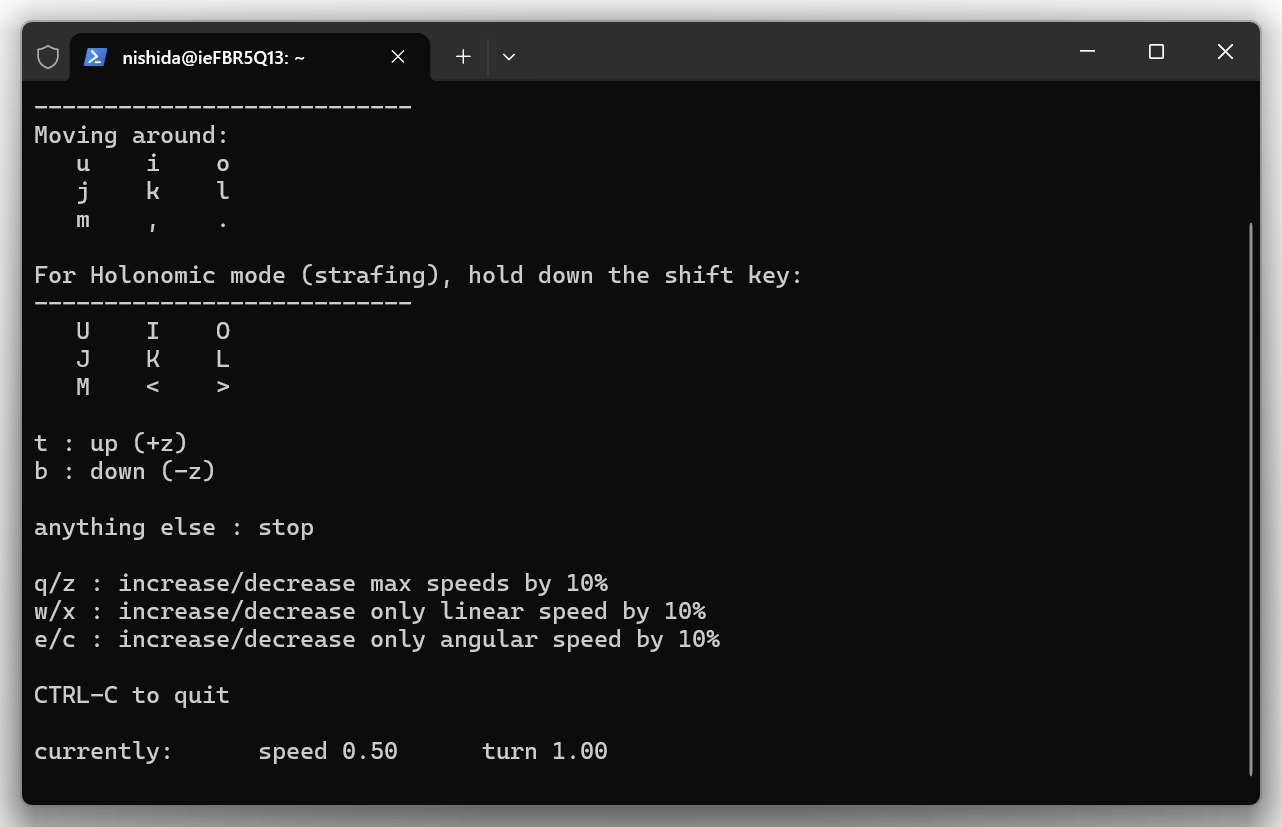Click the "e/c" angular speed line

pyautogui.click(x=377, y=639)
